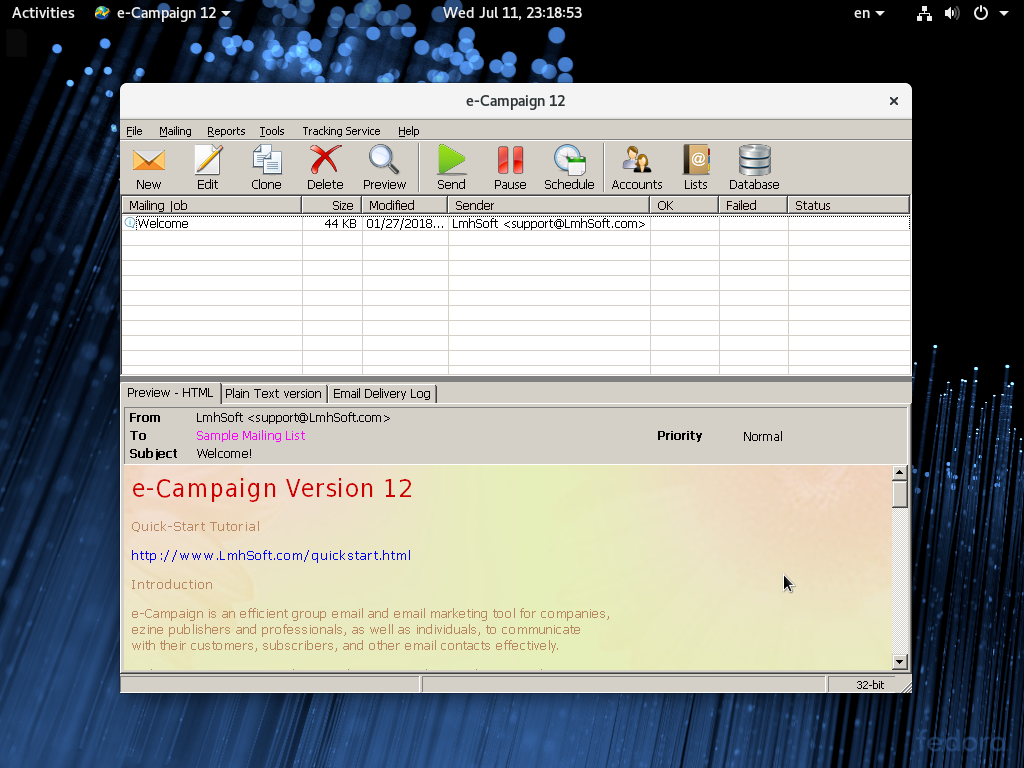This screenshot has width=1024, height=768.
Task: Sort by Mailing Job column header
Action: click(212, 205)
